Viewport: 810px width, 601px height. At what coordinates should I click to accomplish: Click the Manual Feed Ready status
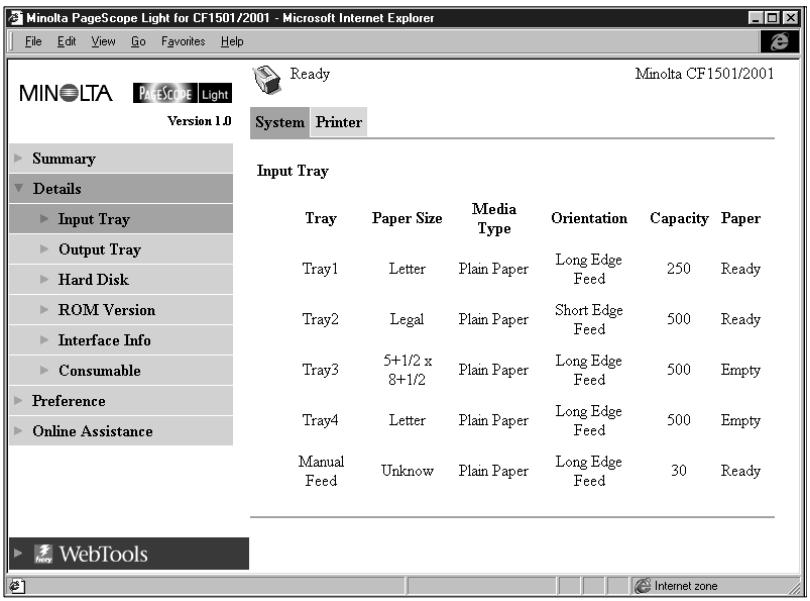(740, 471)
